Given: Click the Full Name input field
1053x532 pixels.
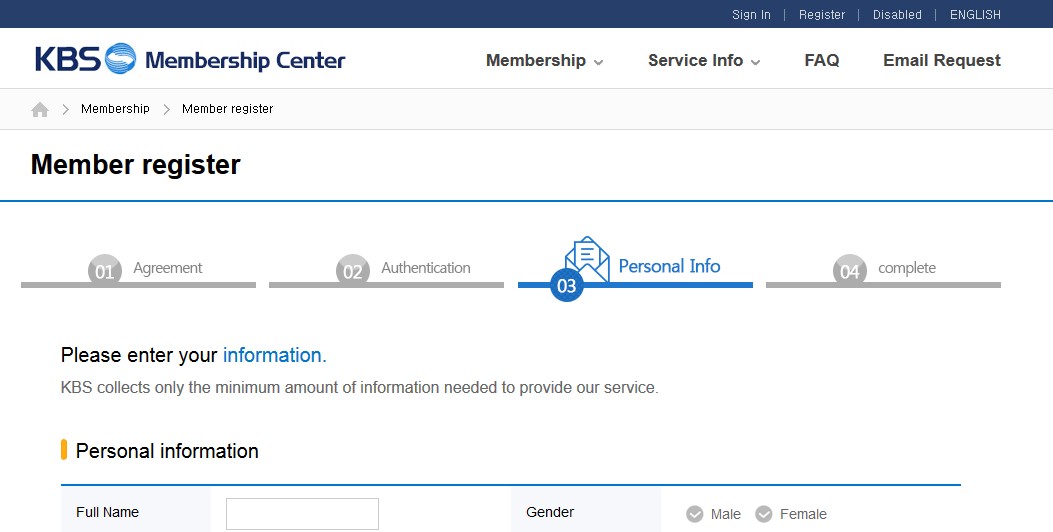Looking at the screenshot, I should point(302,513).
